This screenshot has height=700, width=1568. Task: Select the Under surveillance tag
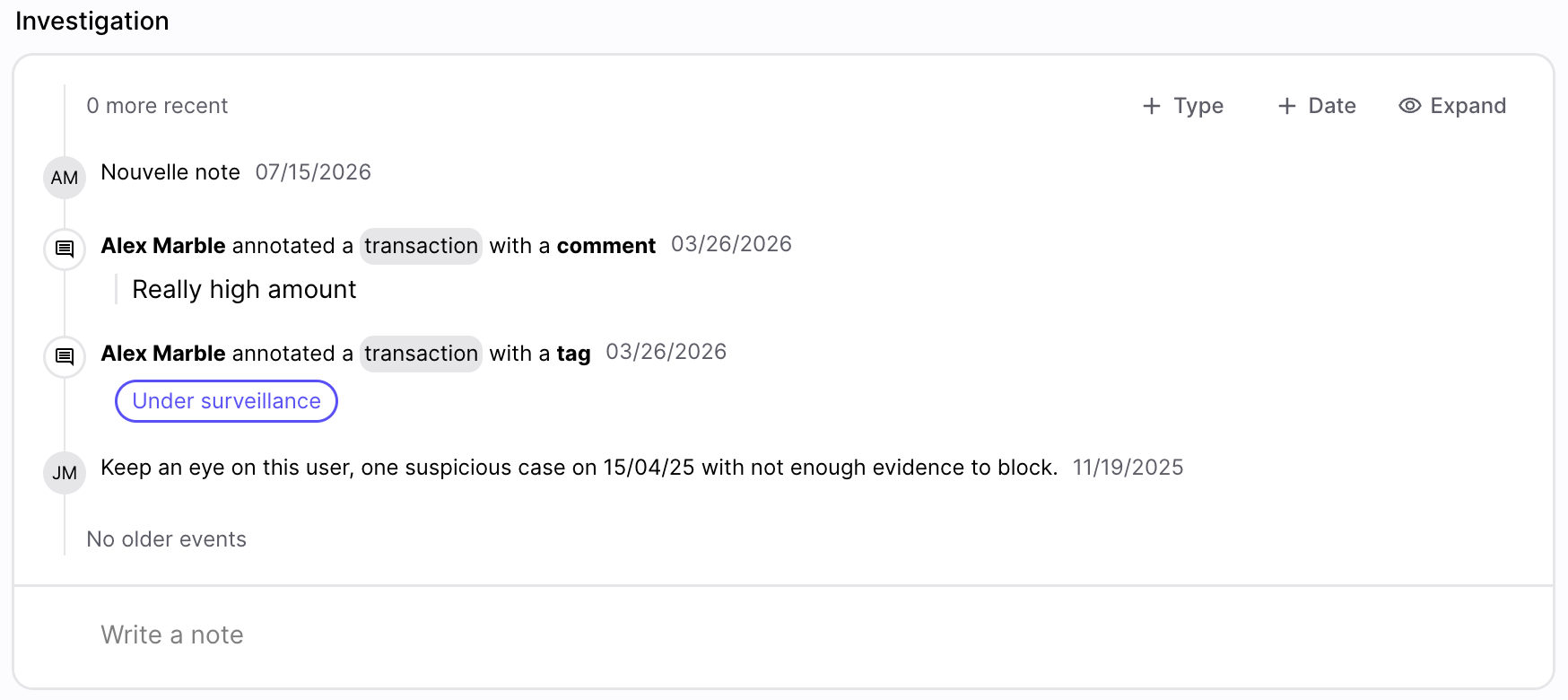(226, 401)
